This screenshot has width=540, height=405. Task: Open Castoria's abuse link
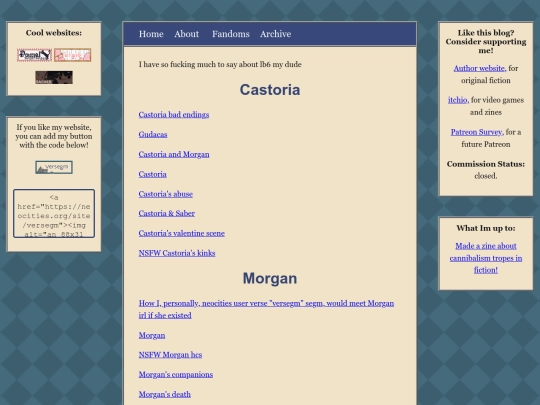tap(166, 194)
